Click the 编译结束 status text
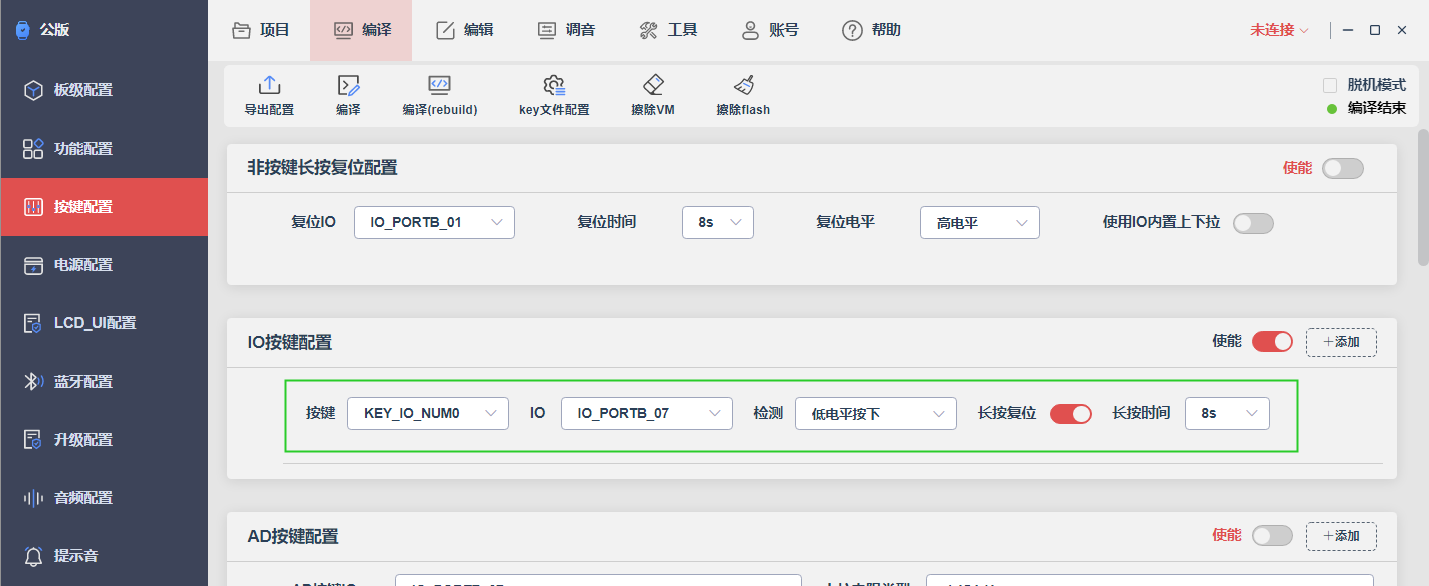The height and width of the screenshot is (586, 1429). pos(1377,108)
